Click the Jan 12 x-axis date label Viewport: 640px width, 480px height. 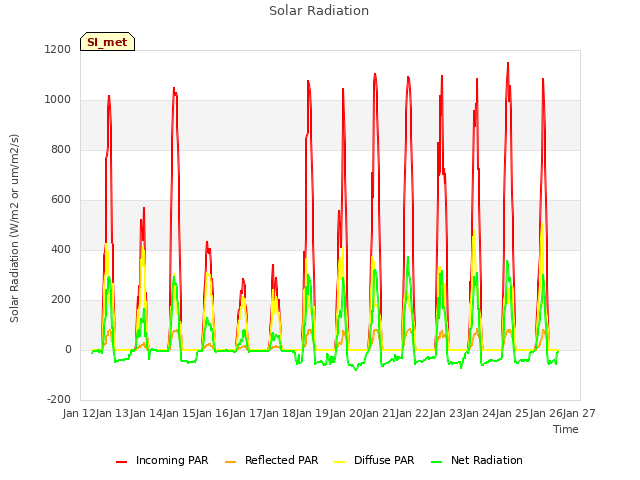tap(79, 413)
